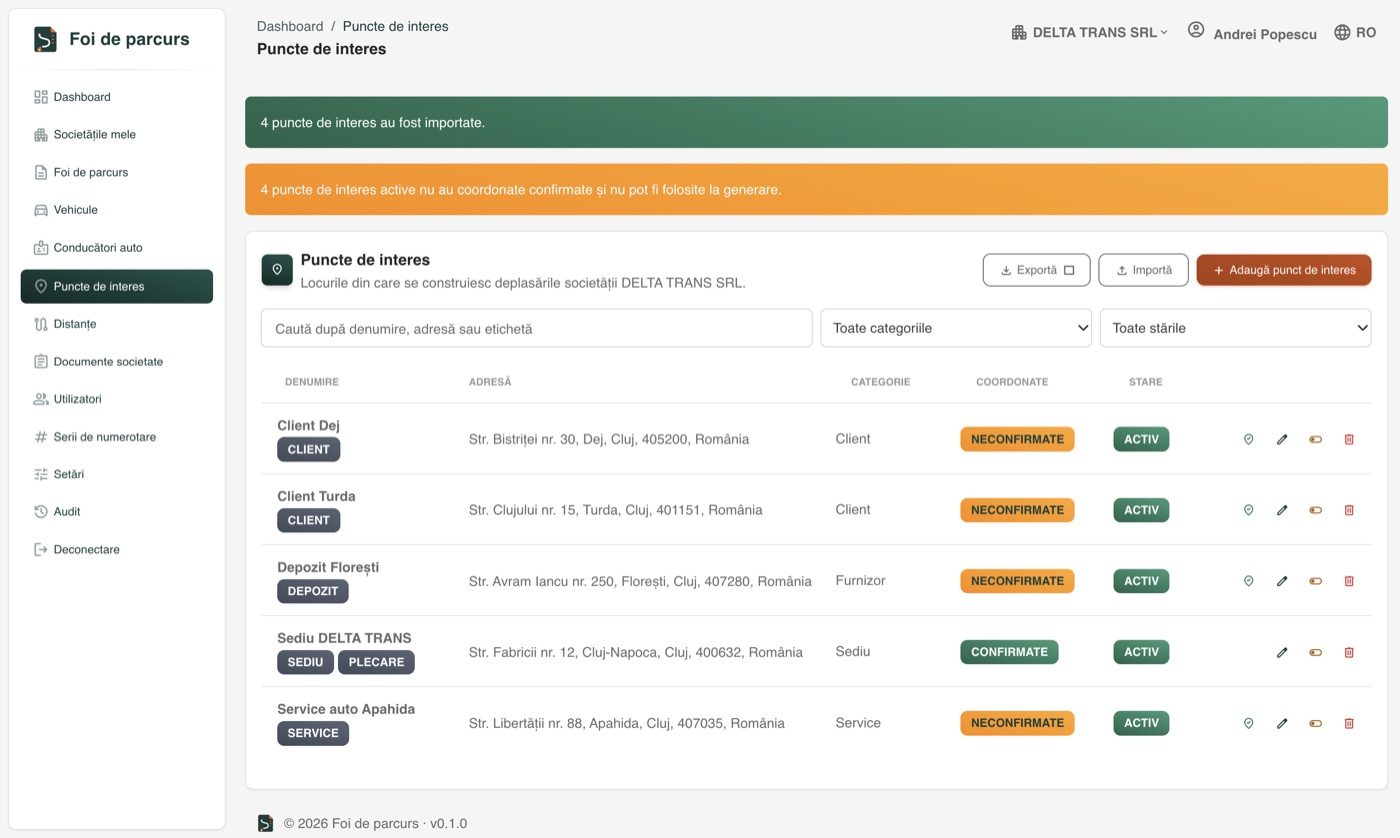
Task: Open Serii de numerotare menu item
Action: pos(117,437)
